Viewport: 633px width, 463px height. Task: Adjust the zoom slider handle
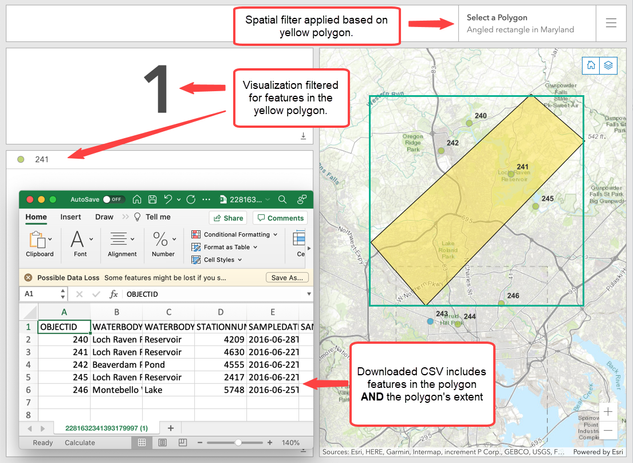coord(238,443)
